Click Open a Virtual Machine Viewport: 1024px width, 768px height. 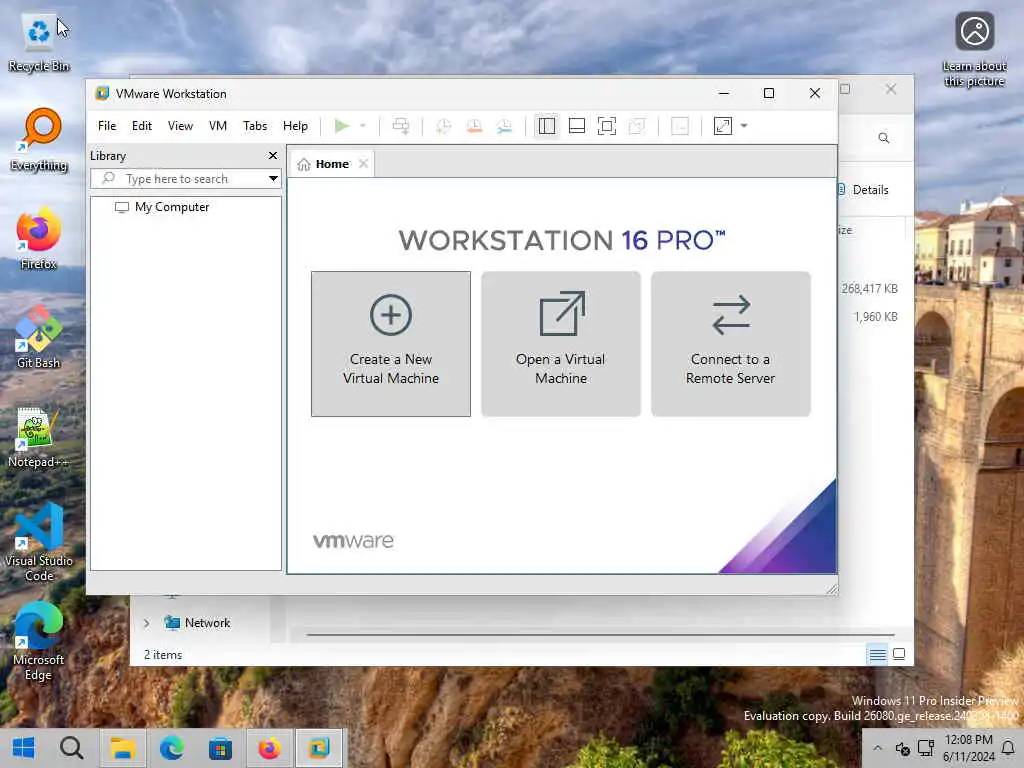point(560,344)
